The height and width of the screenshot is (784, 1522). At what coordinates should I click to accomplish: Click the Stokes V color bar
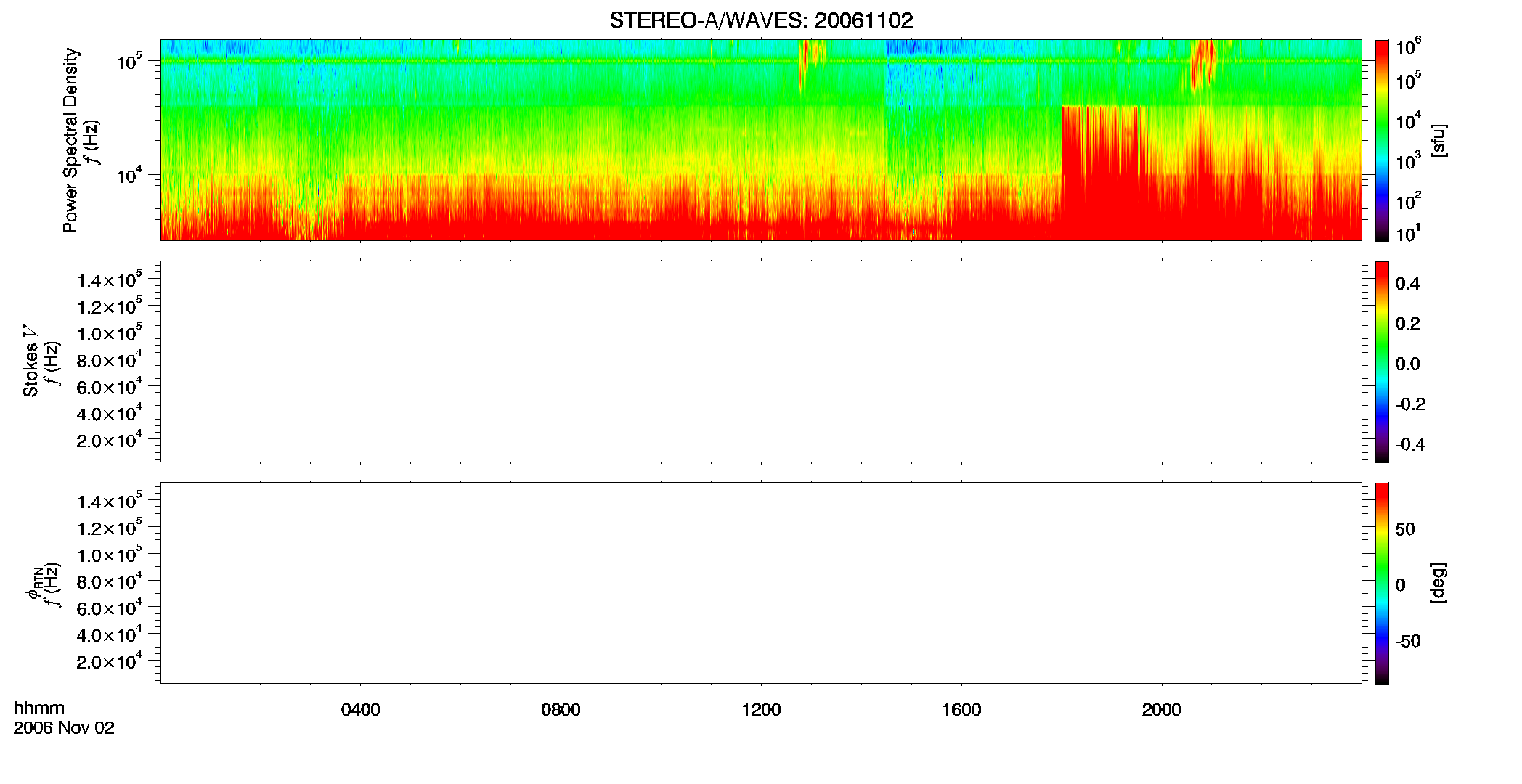coord(1382,362)
